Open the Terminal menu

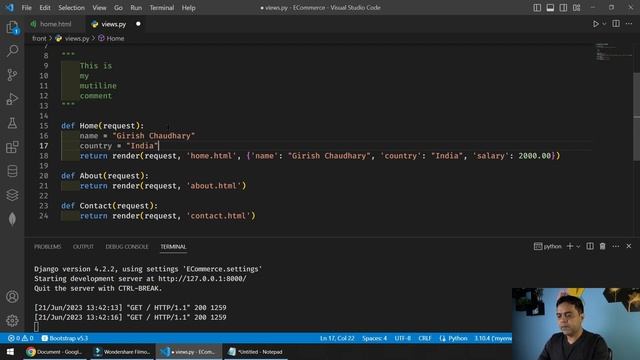[x=162, y=8]
